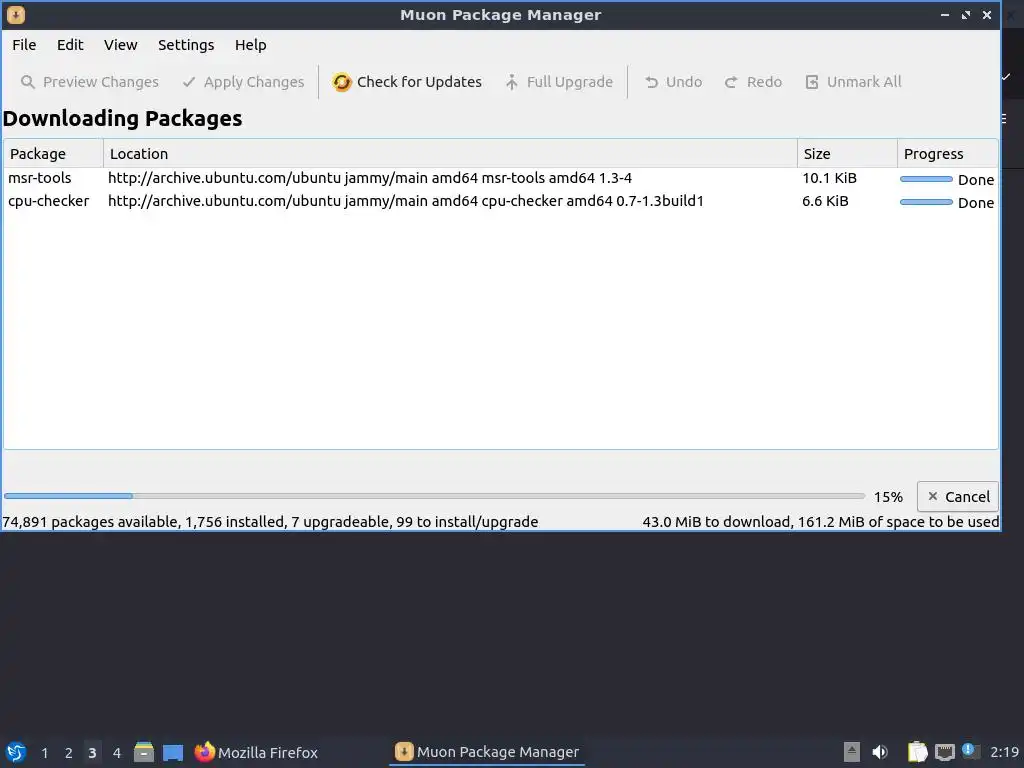The width and height of the screenshot is (1024, 768).
Task: Open the View menu
Action: tap(120, 45)
